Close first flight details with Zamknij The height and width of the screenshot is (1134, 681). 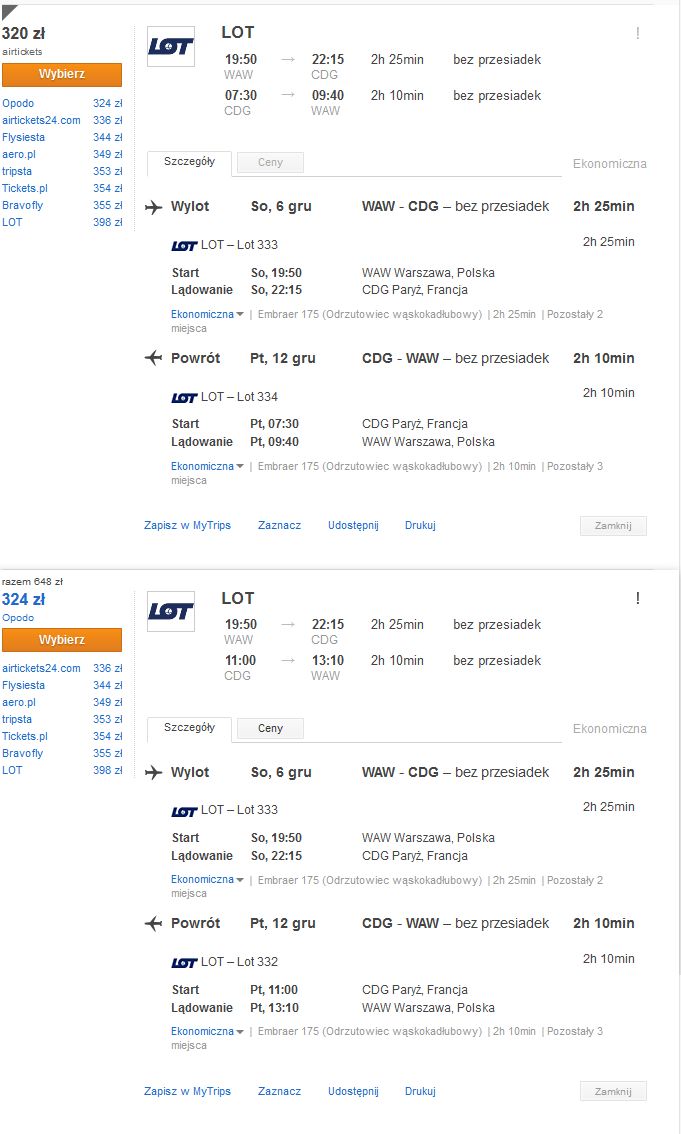pos(613,526)
